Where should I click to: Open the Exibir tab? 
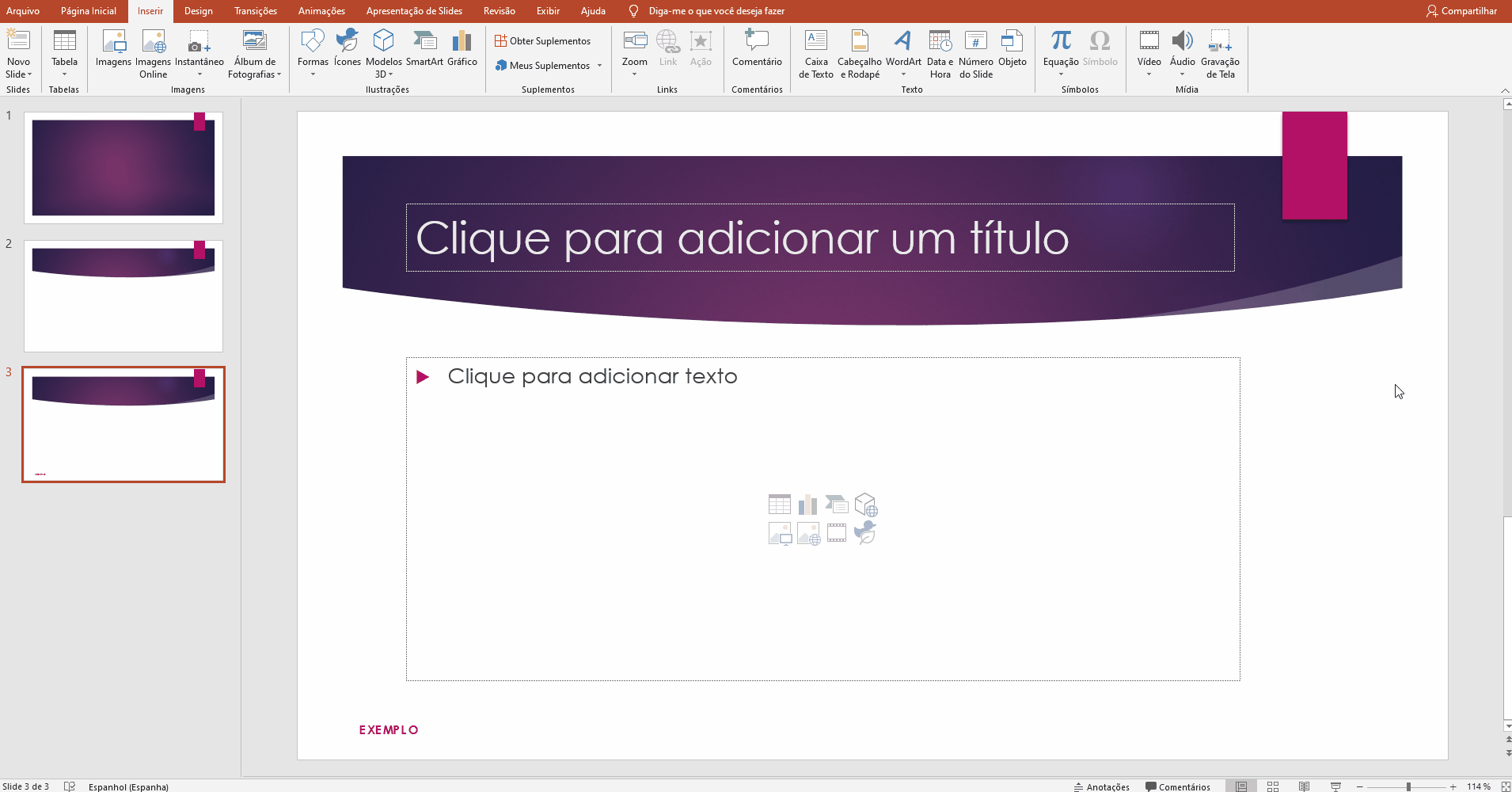(548, 11)
